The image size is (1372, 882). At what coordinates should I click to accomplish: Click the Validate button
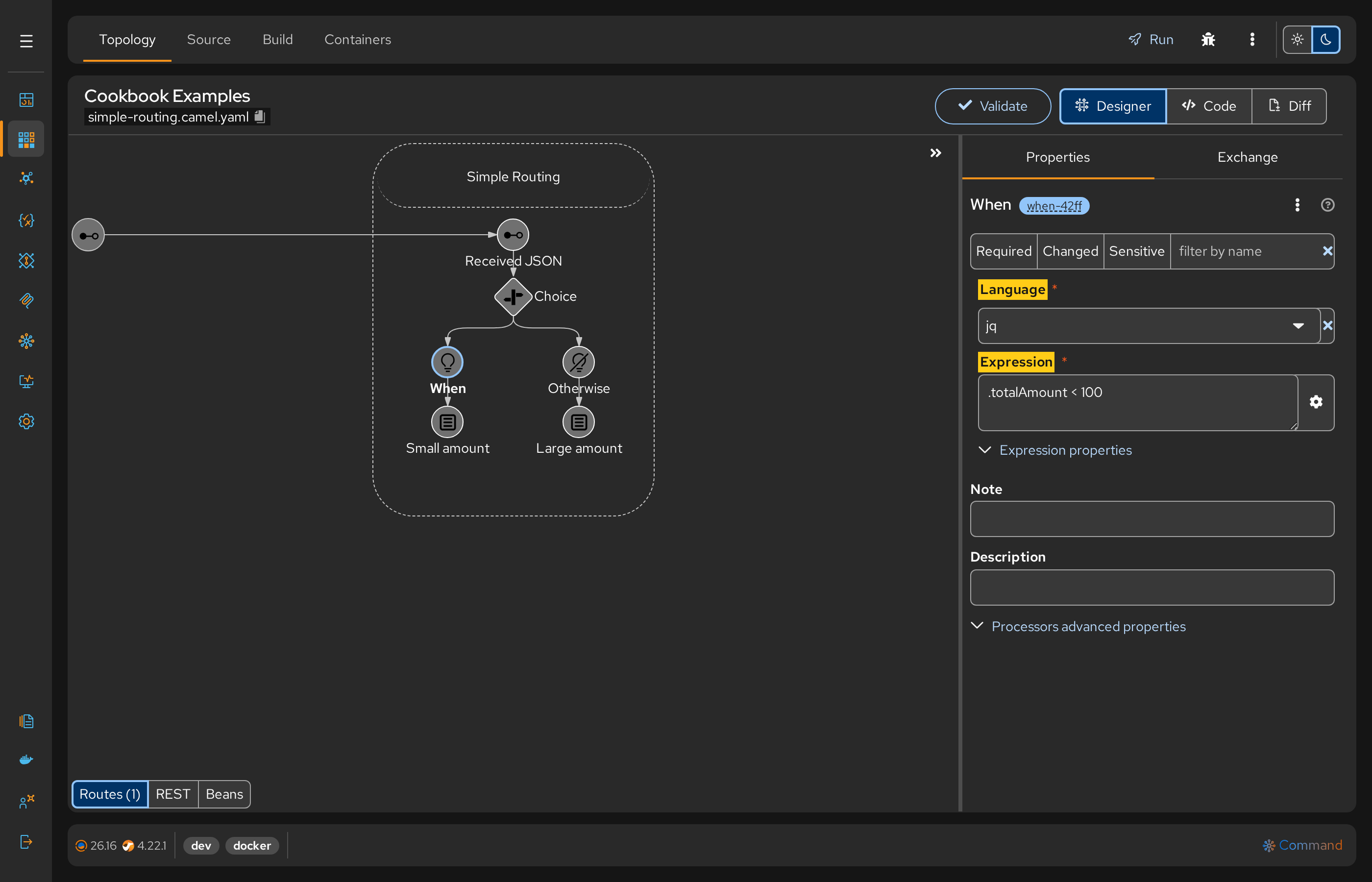[993, 106]
